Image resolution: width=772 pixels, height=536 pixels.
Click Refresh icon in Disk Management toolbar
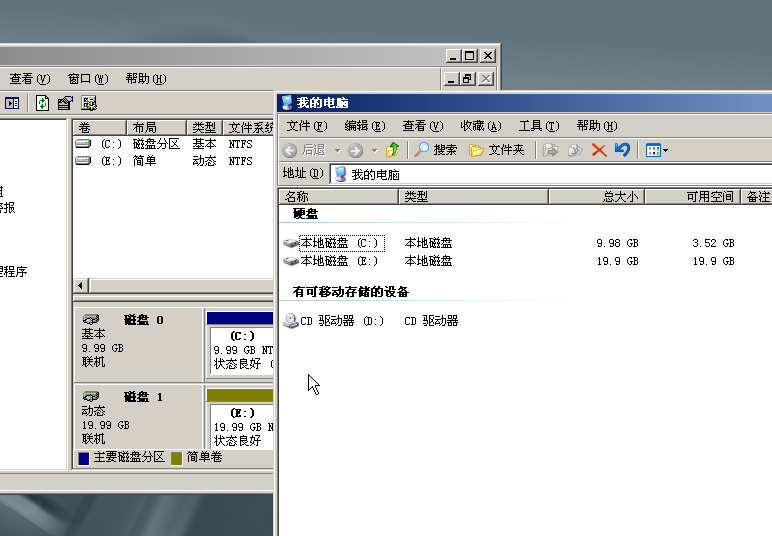click(42, 103)
